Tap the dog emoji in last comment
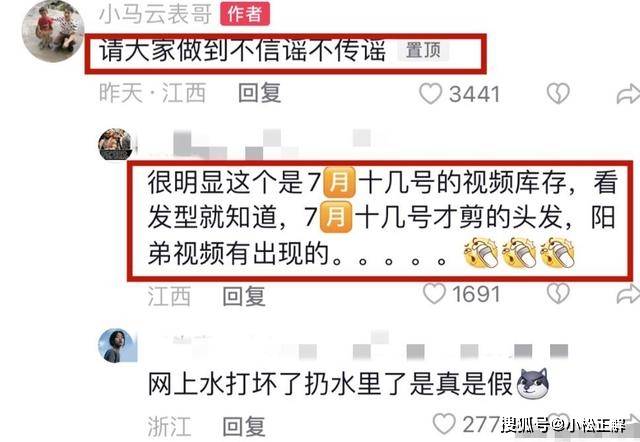Viewport: 640px width, 442px height. [x=533, y=383]
